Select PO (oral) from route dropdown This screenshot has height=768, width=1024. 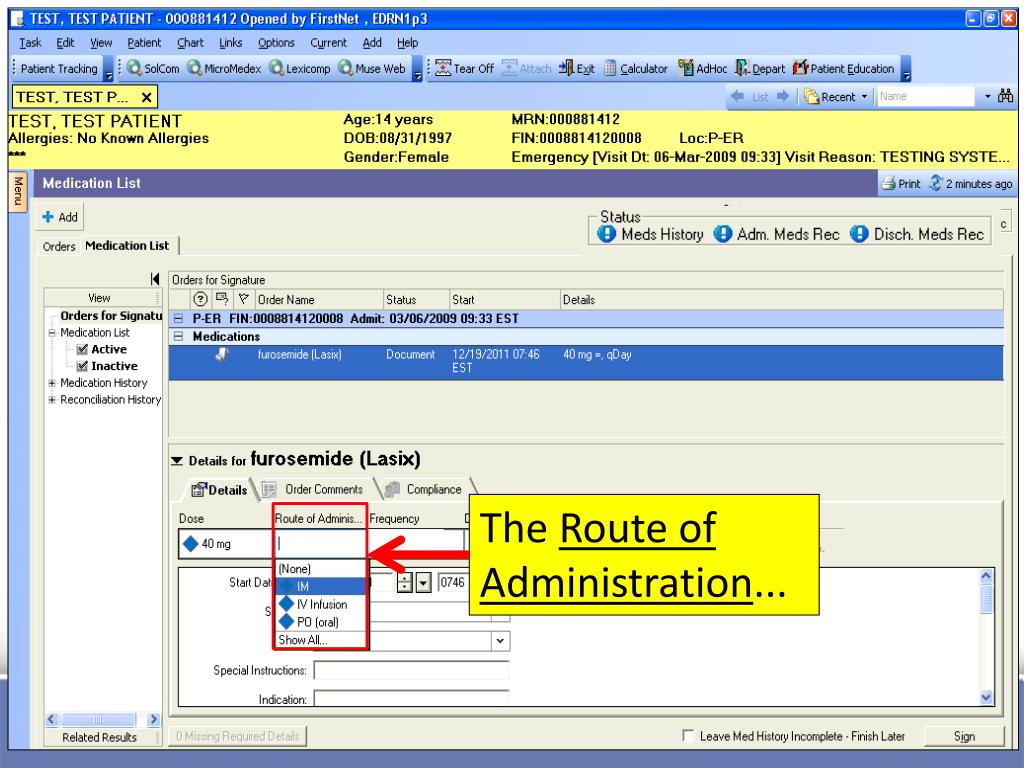(x=317, y=622)
